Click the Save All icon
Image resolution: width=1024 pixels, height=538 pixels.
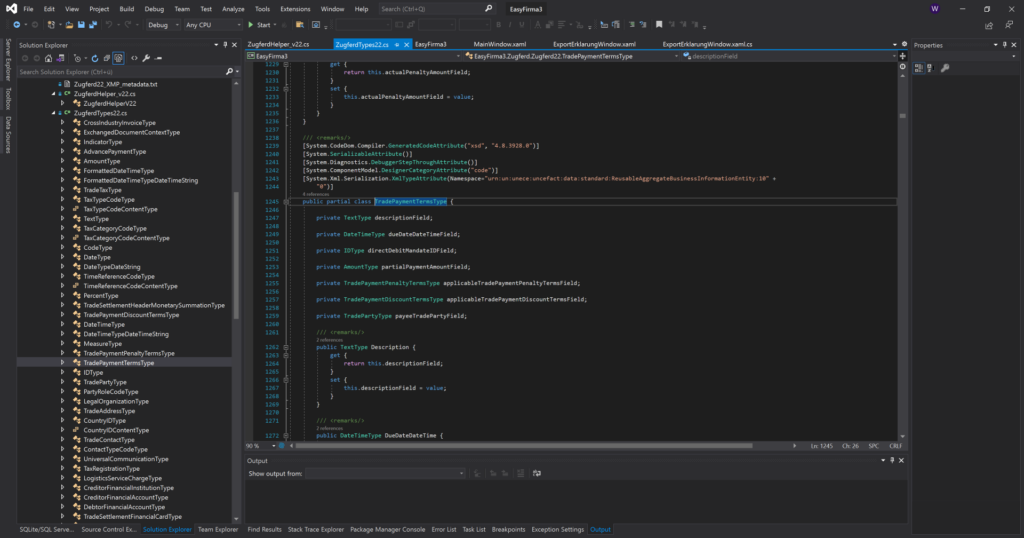click(93, 25)
